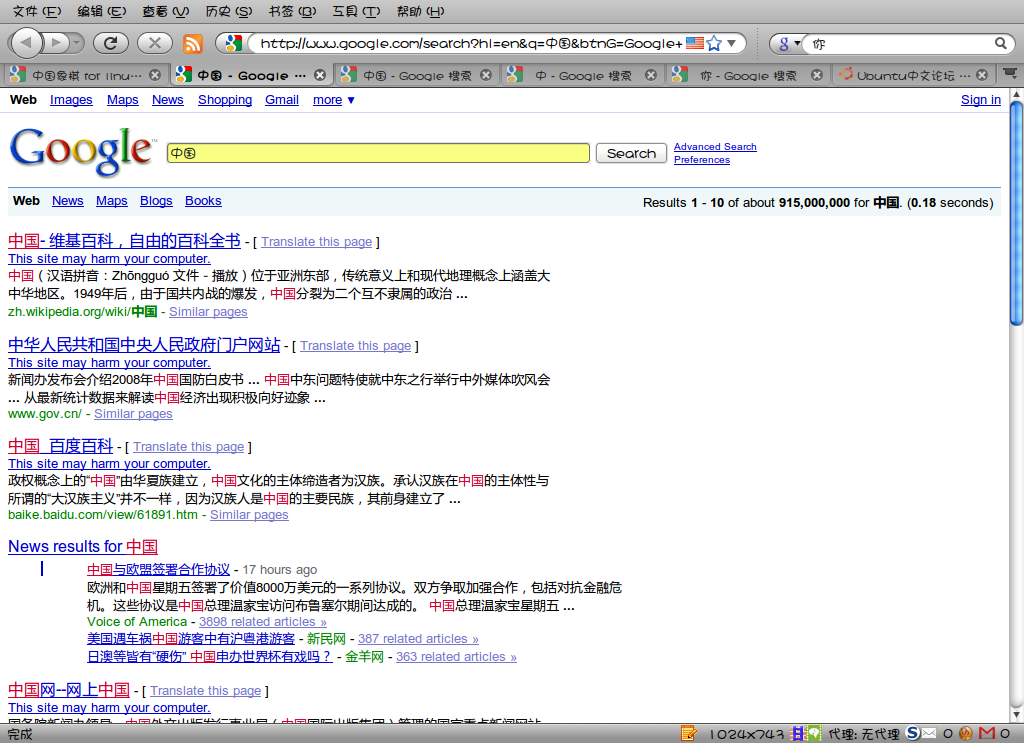Viewport: 1024px width, 743px height.
Task: Focus the URL address field
Action: click(x=470, y=43)
